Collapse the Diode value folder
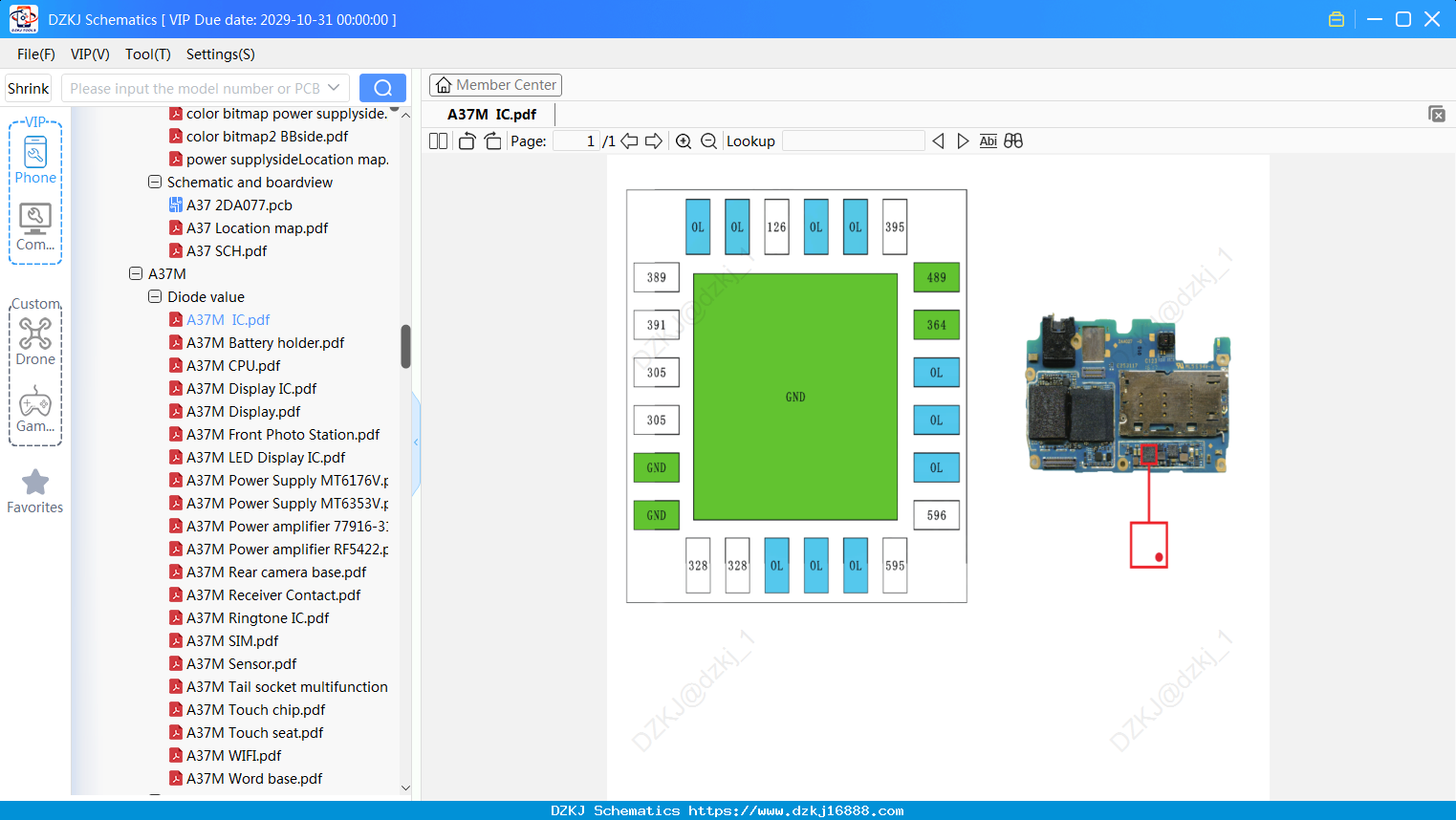1456x820 pixels. [155, 296]
